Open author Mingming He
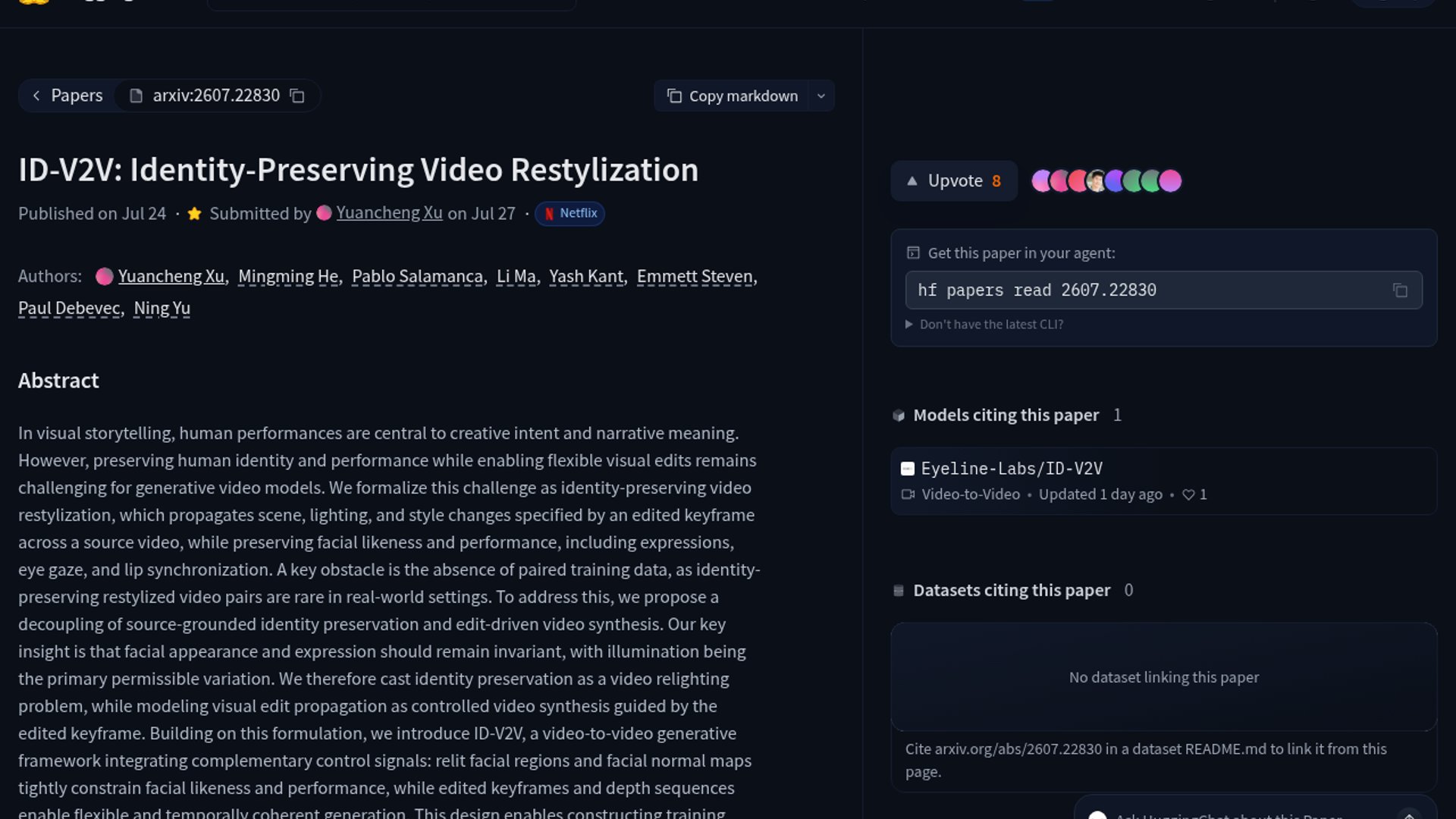The image size is (1456, 819). tap(288, 276)
